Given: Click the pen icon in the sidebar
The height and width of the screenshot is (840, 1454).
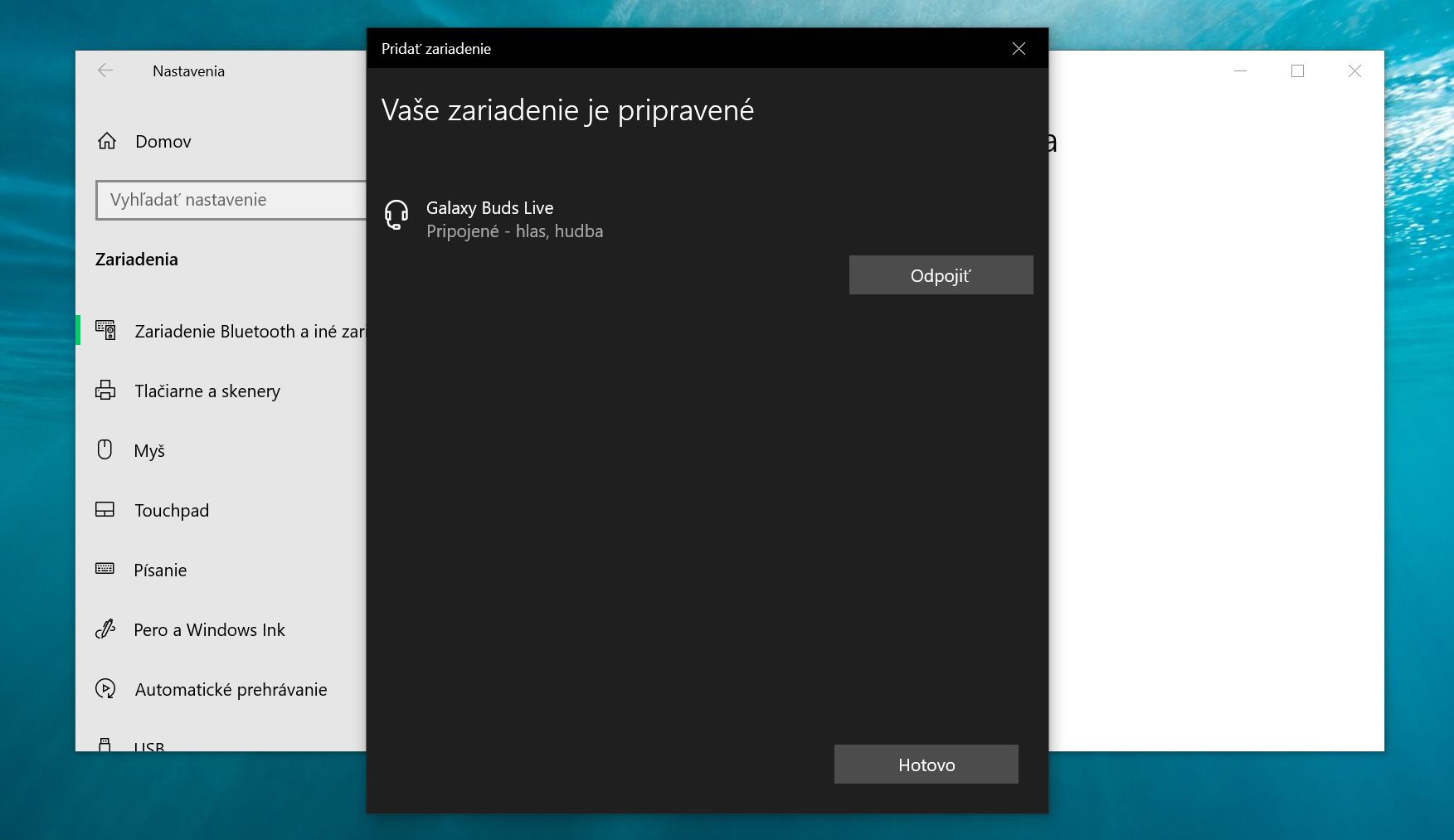Looking at the screenshot, I should coord(105,629).
